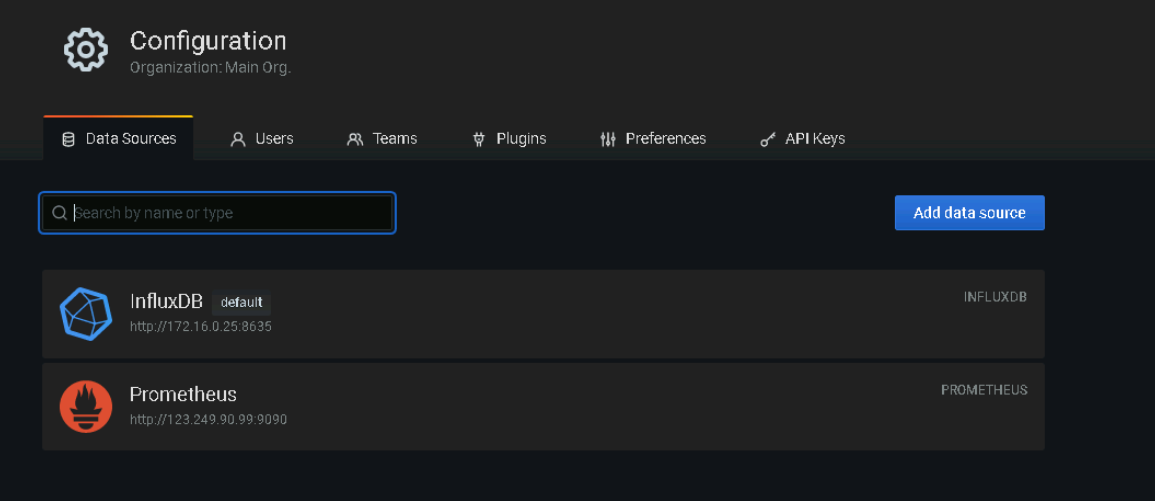Switch to the Users tab

[262, 139]
